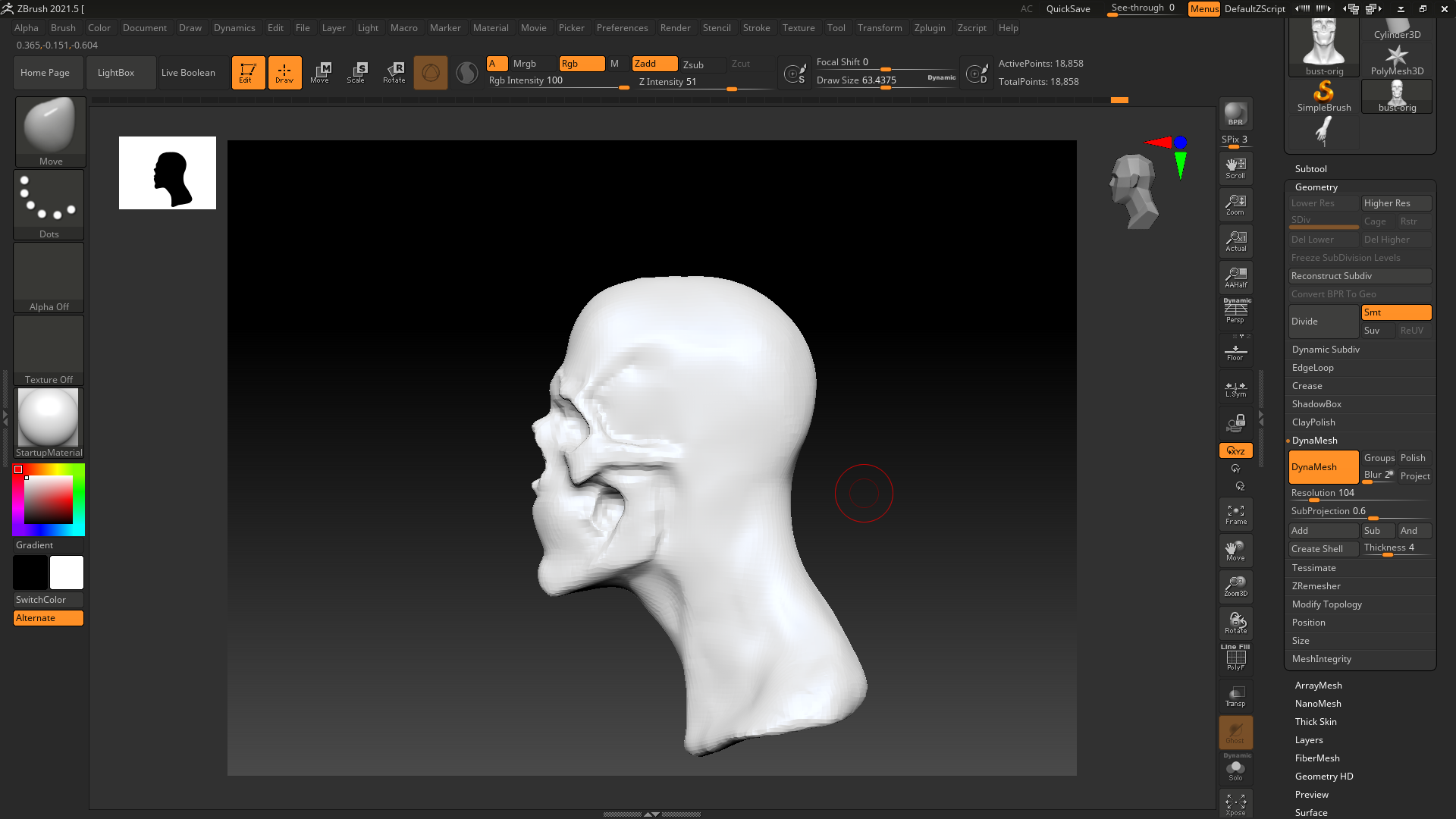1456x819 pixels.
Task: Toggle the Zadd mode button
Action: (654, 64)
